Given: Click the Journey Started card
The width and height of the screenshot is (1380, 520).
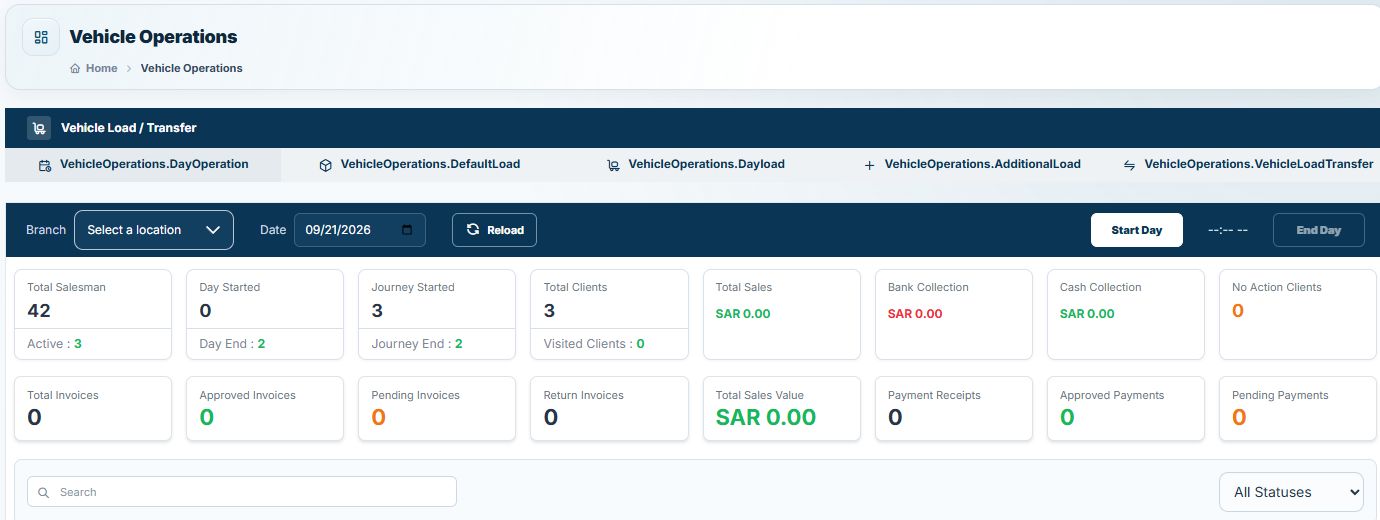Looking at the screenshot, I should tap(437, 314).
